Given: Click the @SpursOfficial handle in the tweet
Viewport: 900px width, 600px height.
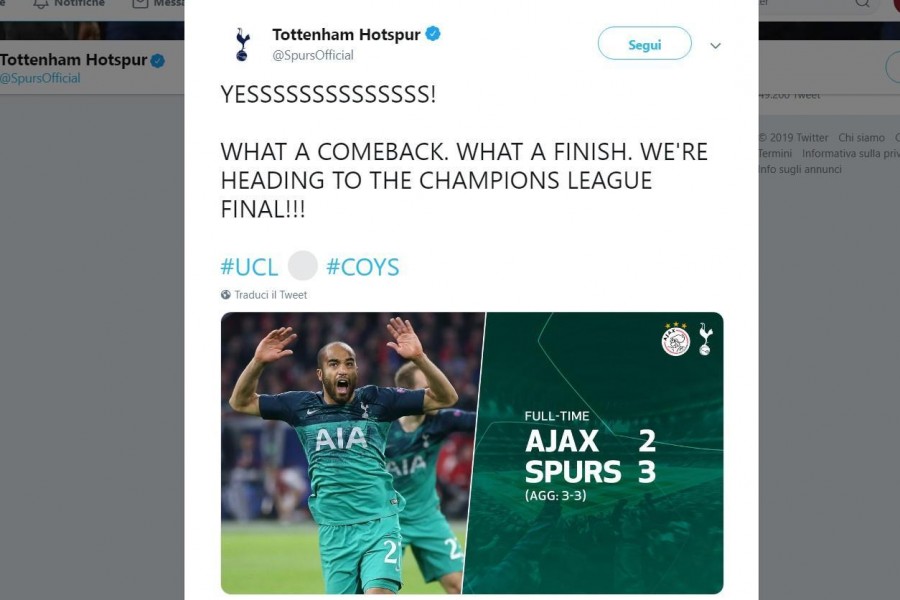Looking at the screenshot, I should coord(313,55).
